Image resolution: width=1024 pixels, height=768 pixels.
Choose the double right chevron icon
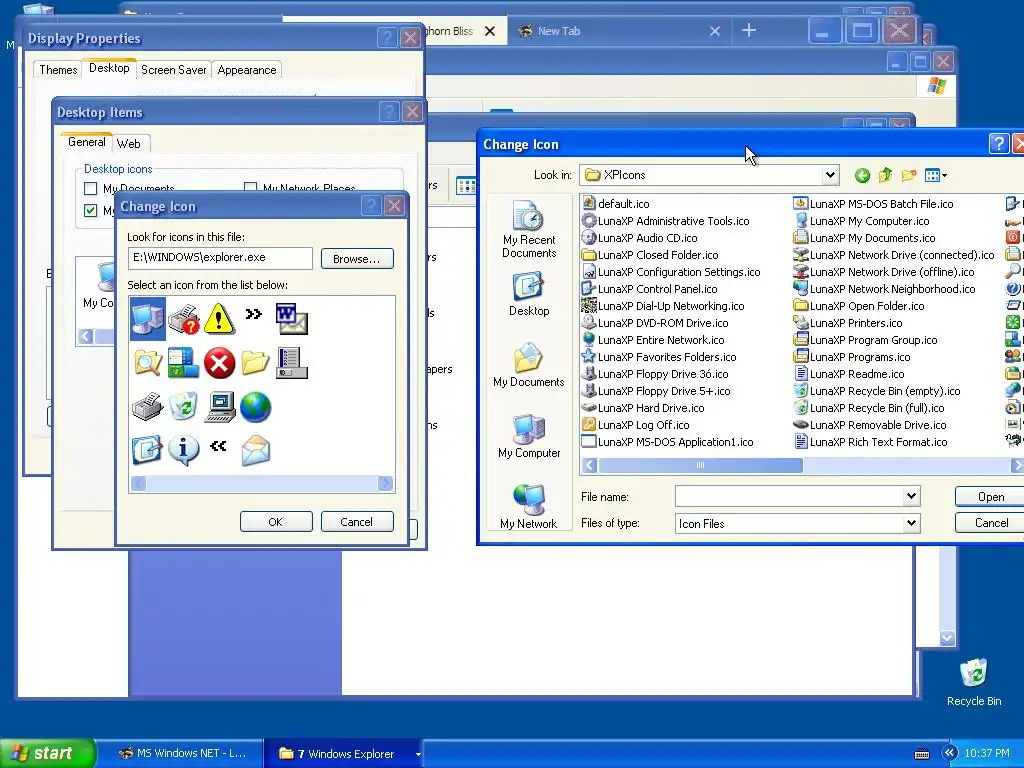(x=253, y=314)
